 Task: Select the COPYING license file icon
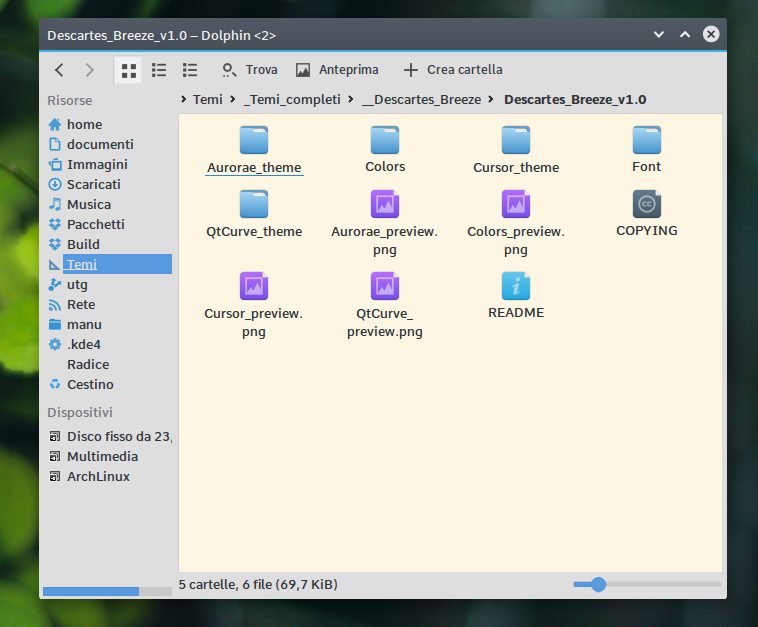pyautogui.click(x=647, y=204)
